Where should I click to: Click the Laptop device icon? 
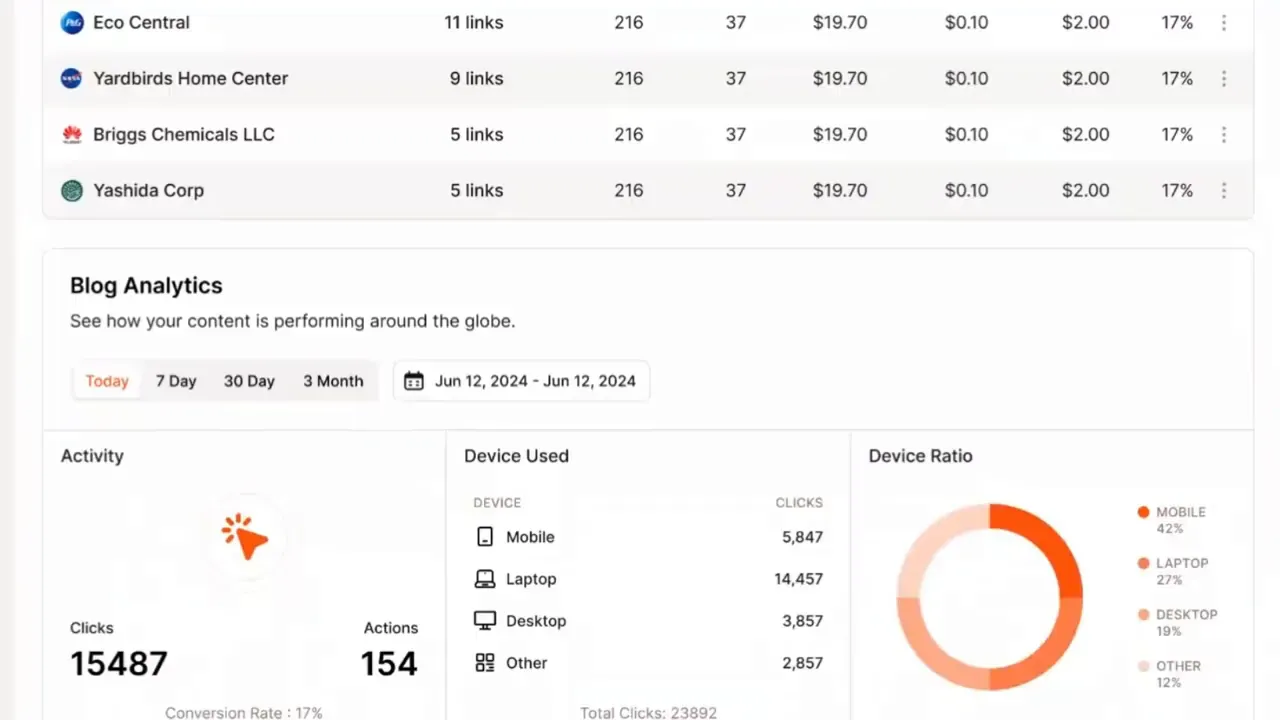[483, 578]
